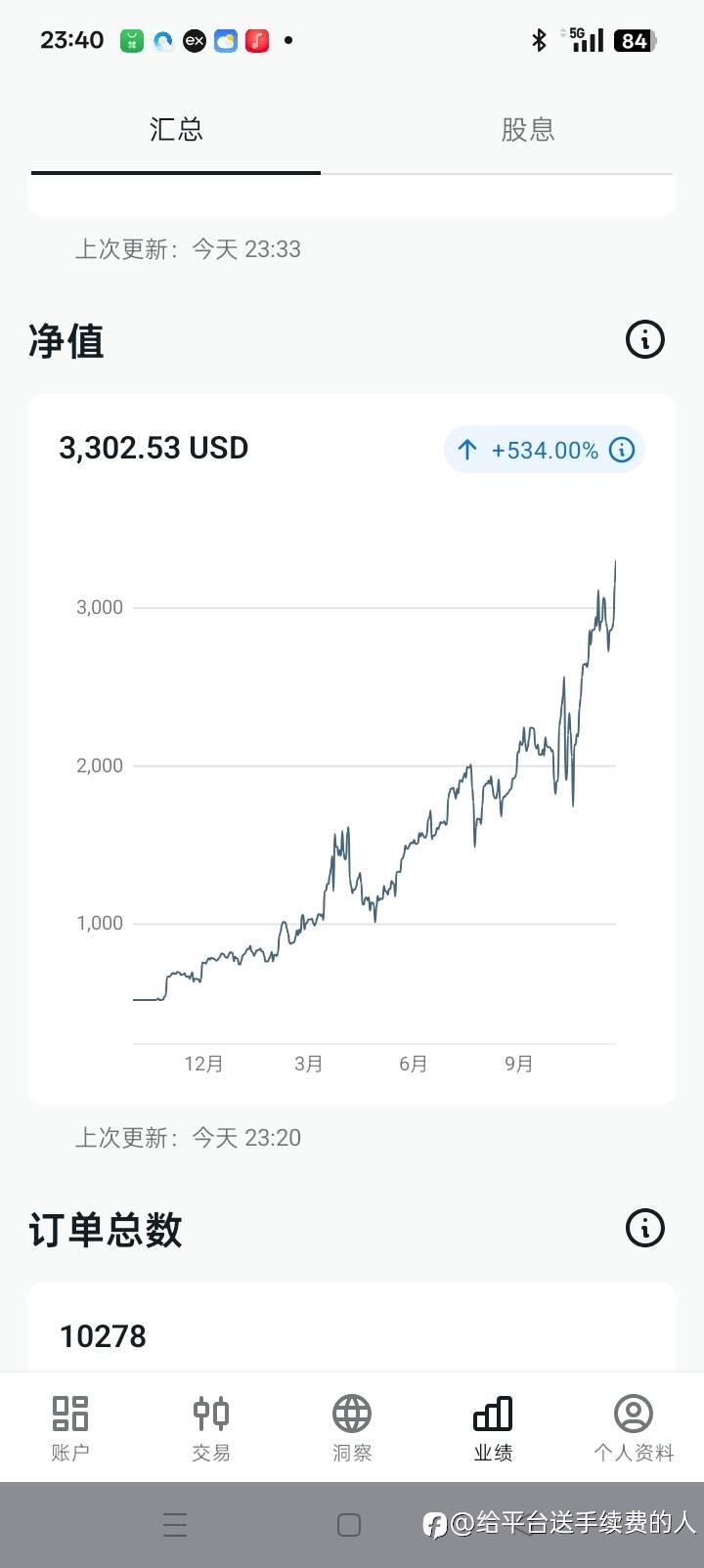Tap the 3,302.53 USD net value

pyautogui.click(x=154, y=448)
